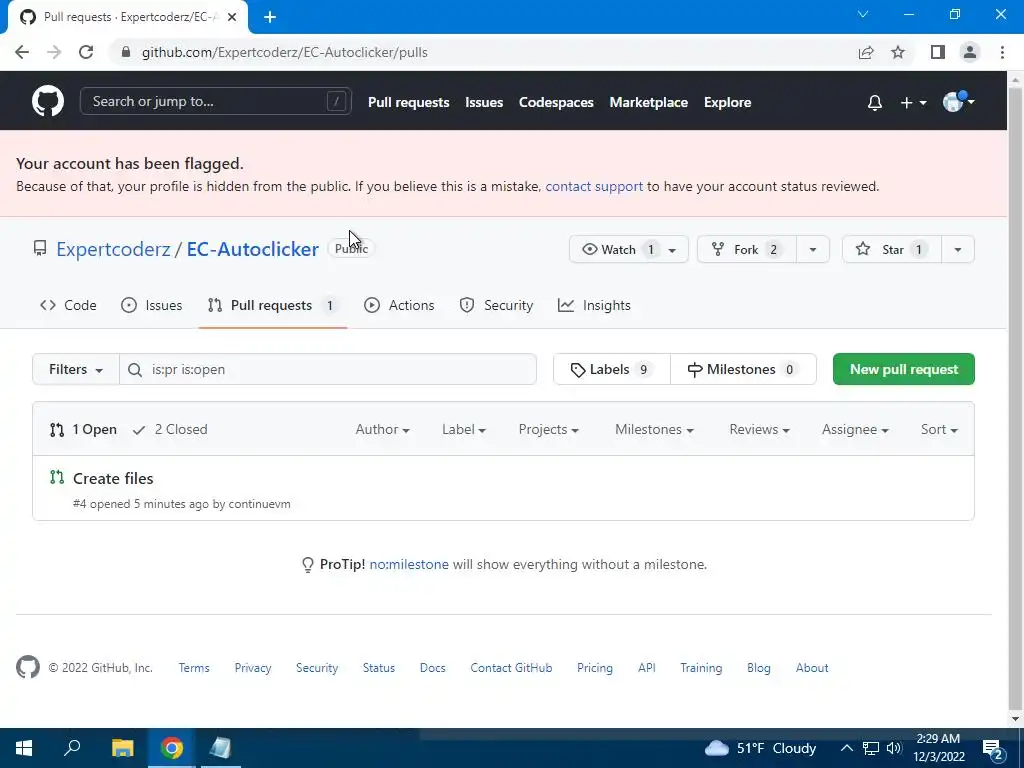This screenshot has width=1024, height=768.
Task: Switch to the Insights tab
Action: (594, 305)
